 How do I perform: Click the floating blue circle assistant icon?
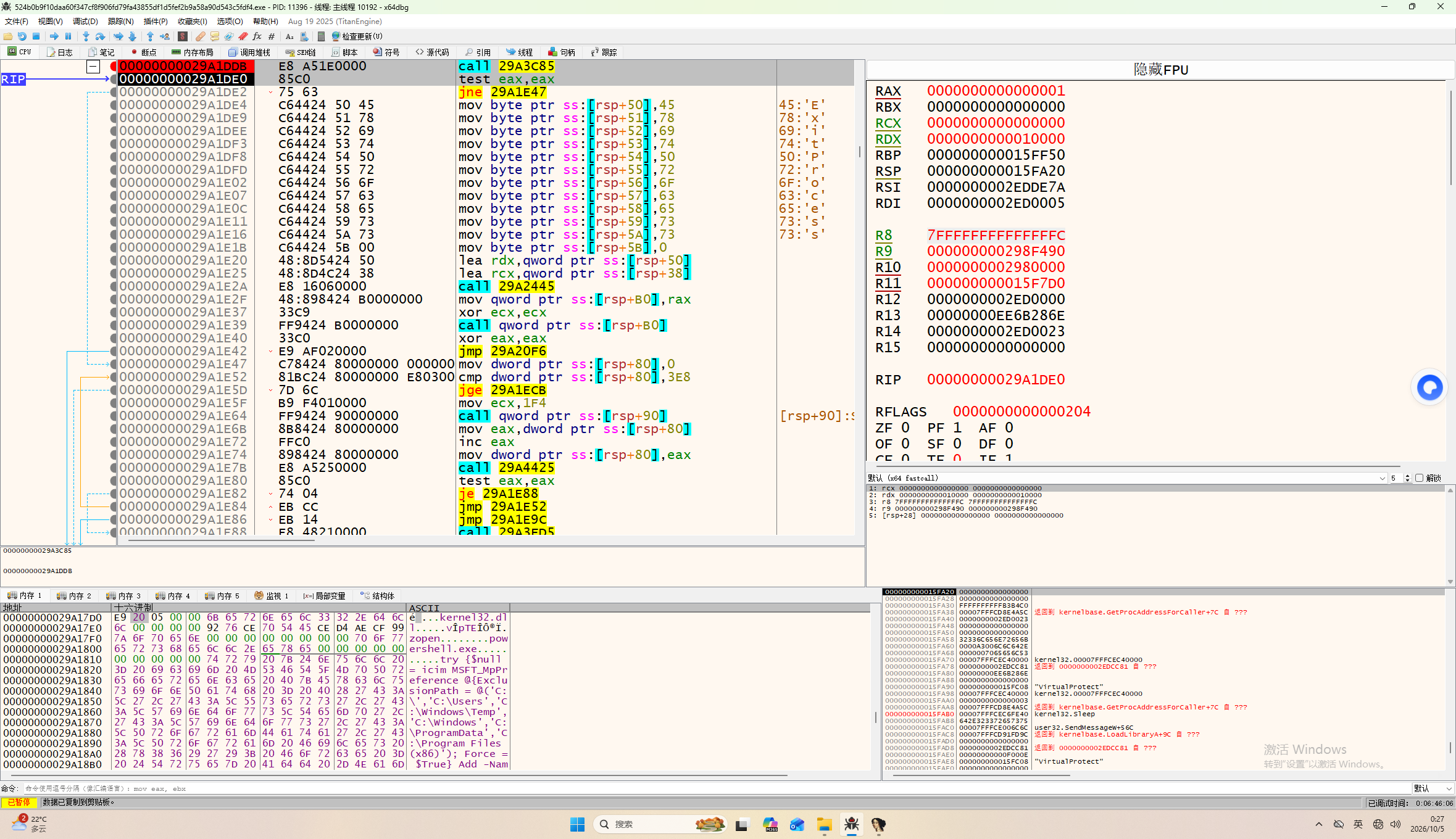tap(1429, 387)
